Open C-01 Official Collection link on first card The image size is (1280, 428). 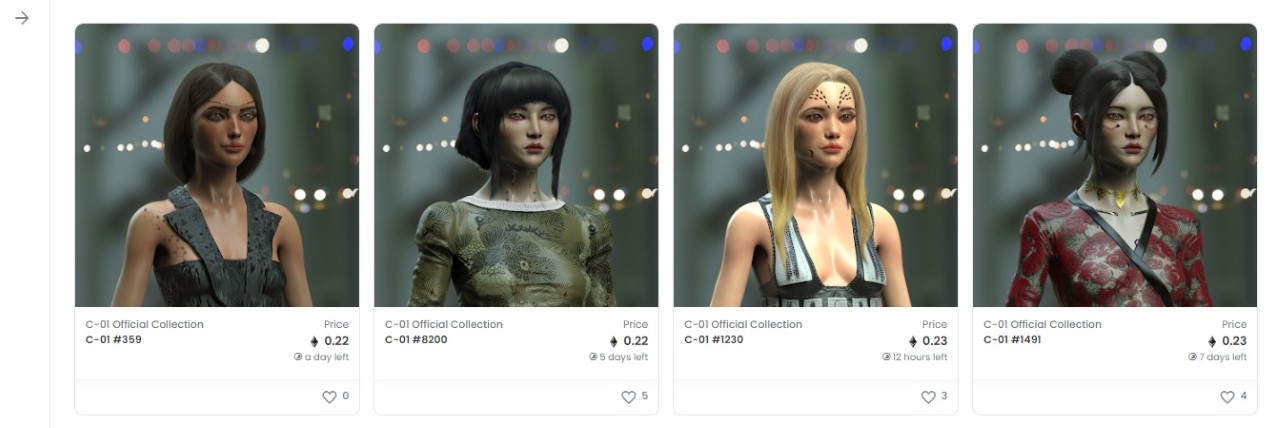click(x=144, y=324)
